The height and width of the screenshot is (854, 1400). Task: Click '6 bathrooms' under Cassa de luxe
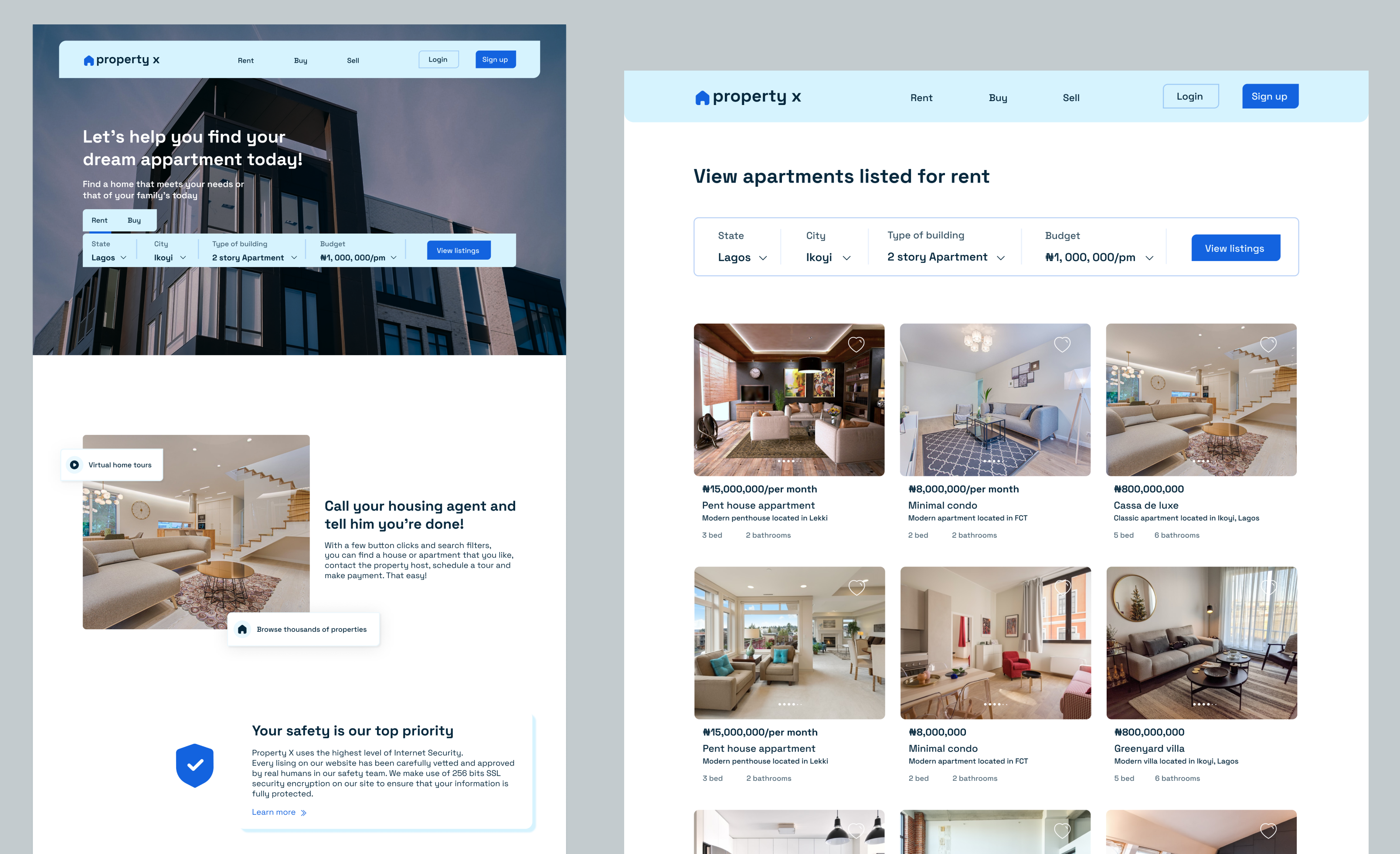1177,535
